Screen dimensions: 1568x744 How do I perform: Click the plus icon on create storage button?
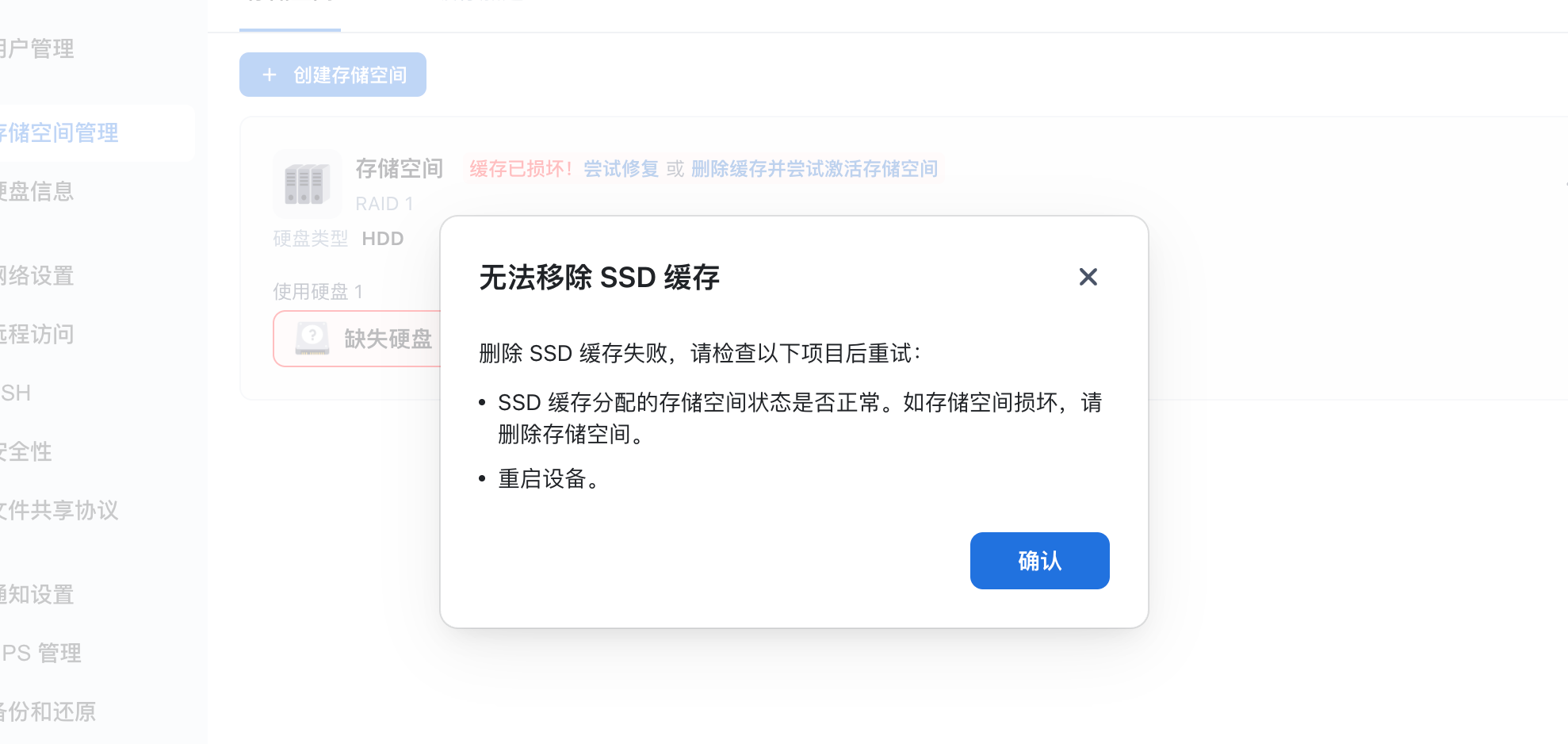tap(270, 75)
